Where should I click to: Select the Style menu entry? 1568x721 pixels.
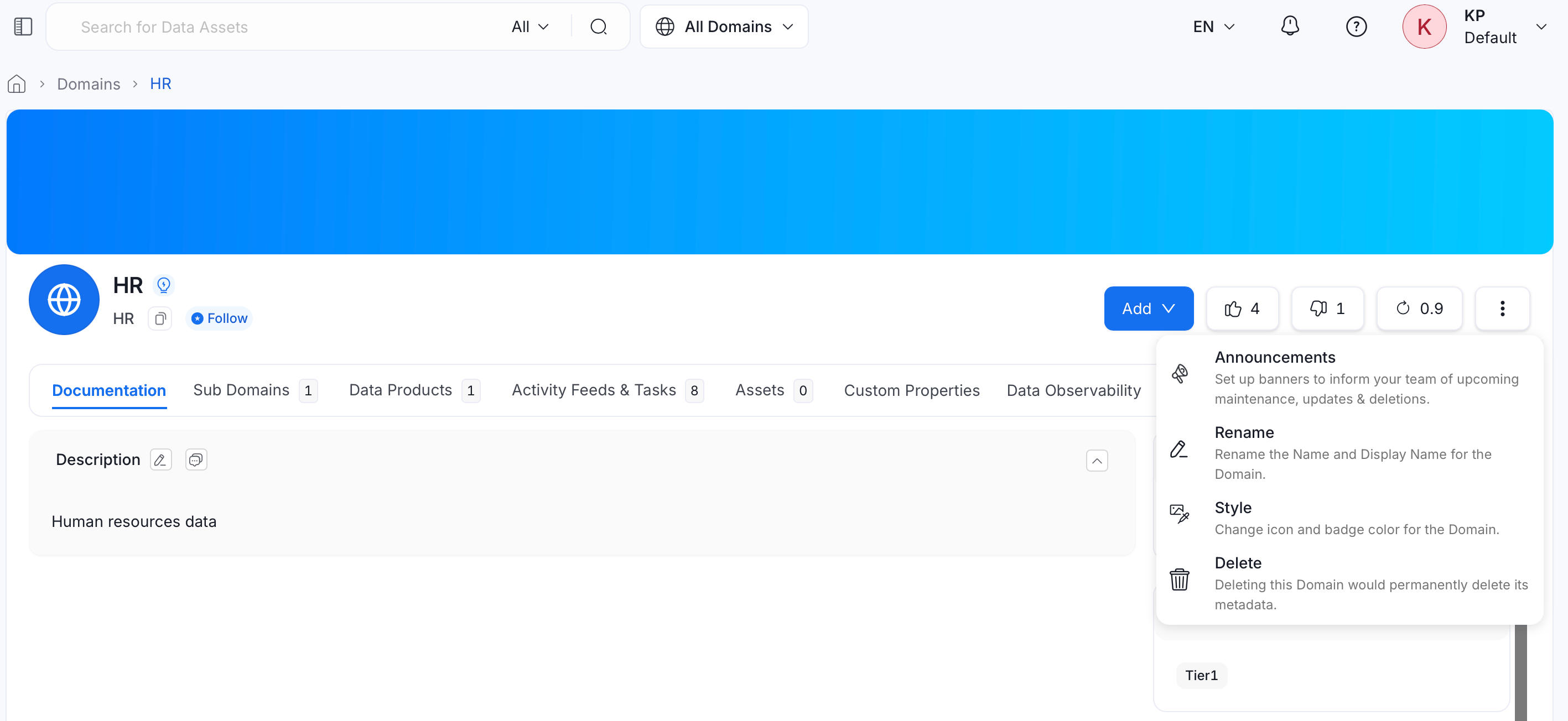pyautogui.click(x=1349, y=518)
